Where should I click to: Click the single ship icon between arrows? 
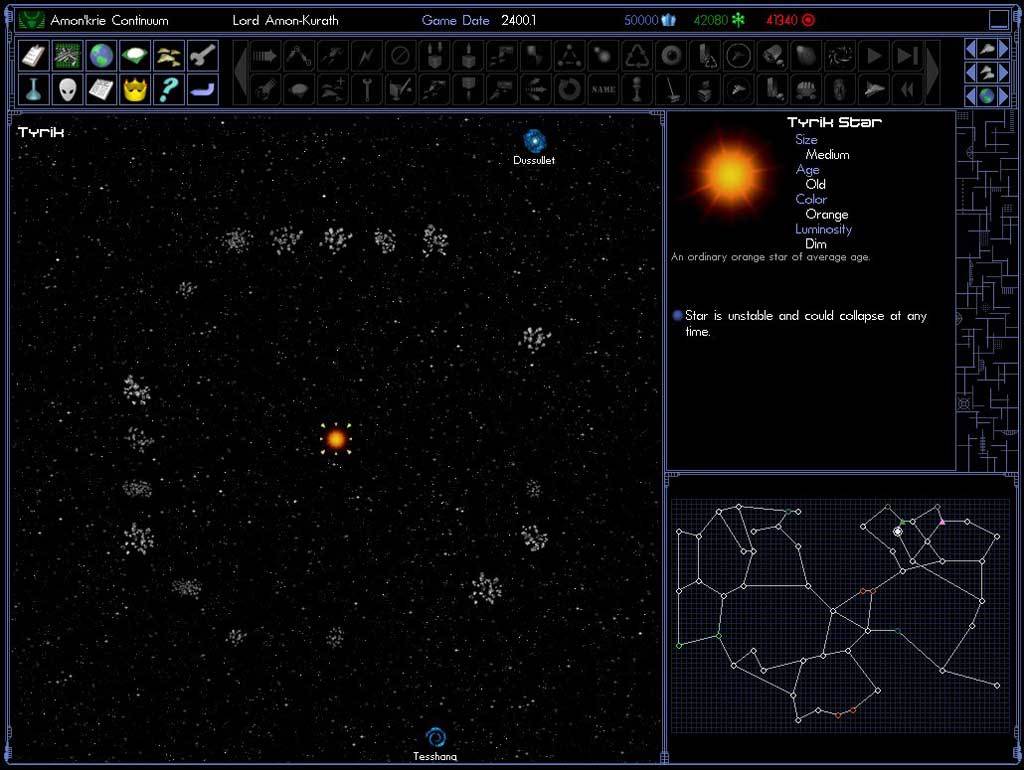(987, 49)
